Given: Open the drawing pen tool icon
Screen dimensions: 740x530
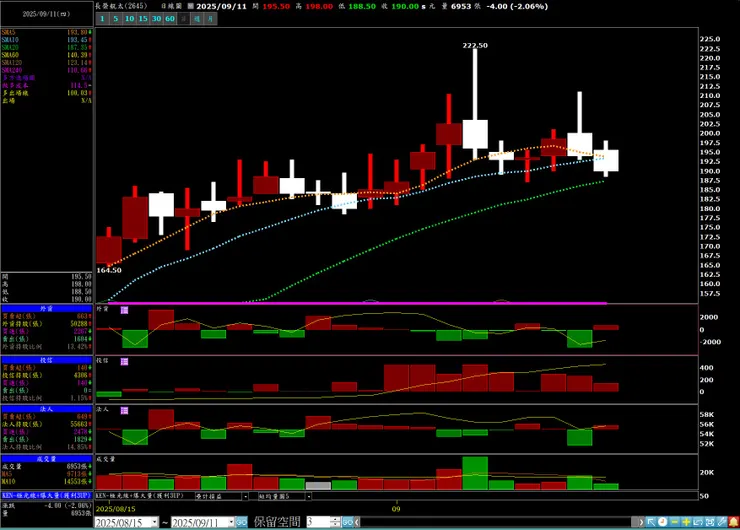Looking at the screenshot, I should (722, 522).
